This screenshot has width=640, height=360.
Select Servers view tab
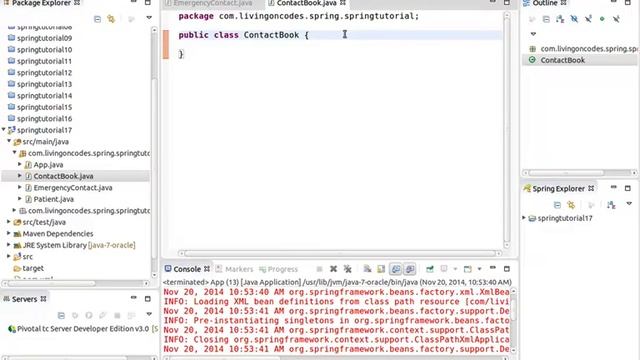click(x=24, y=299)
